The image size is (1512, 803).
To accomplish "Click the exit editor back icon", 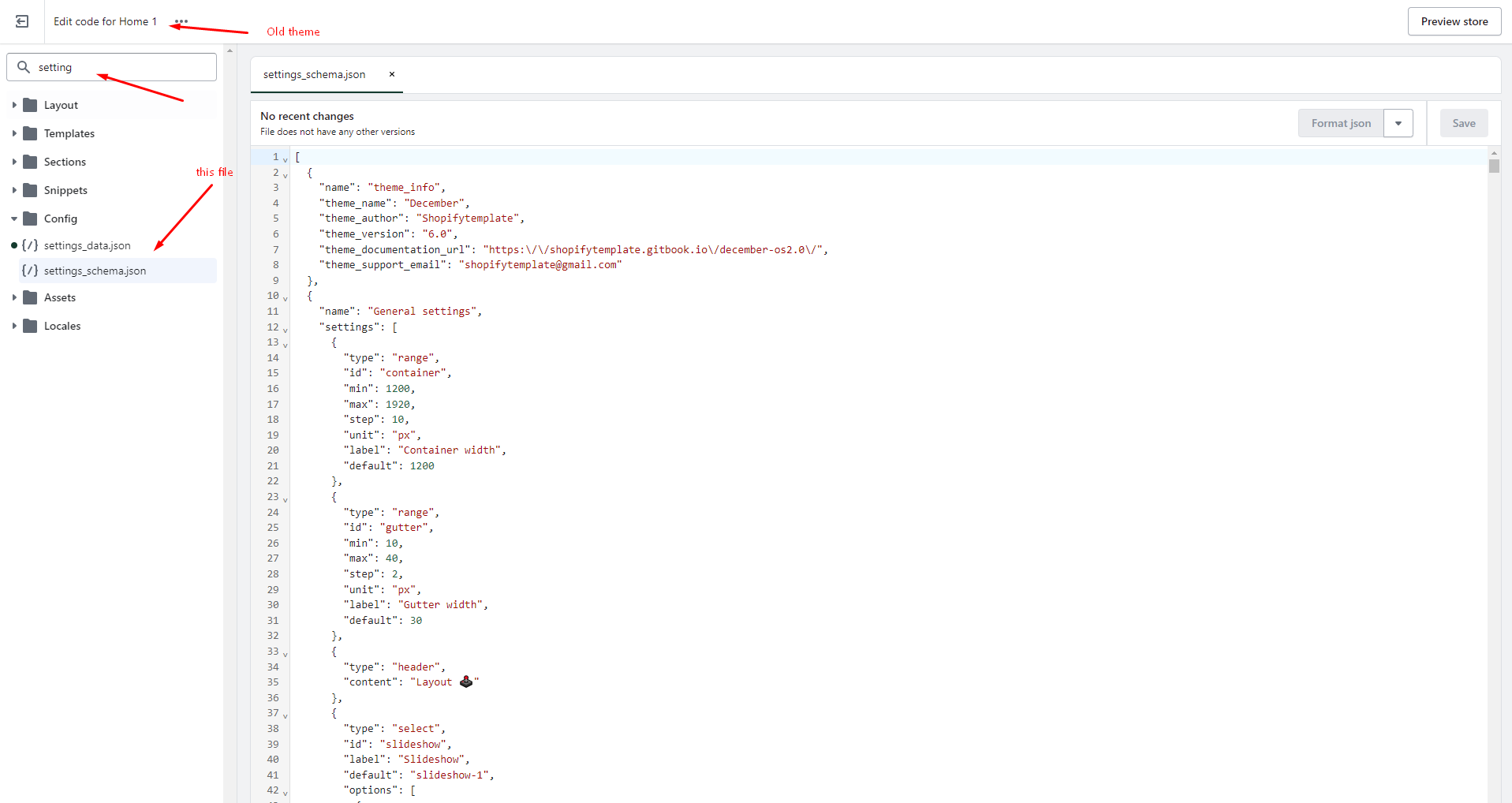I will tap(22, 21).
